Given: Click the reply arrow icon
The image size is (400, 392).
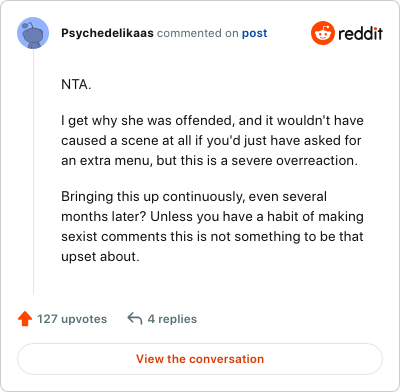Looking at the screenshot, I should tap(135, 318).
